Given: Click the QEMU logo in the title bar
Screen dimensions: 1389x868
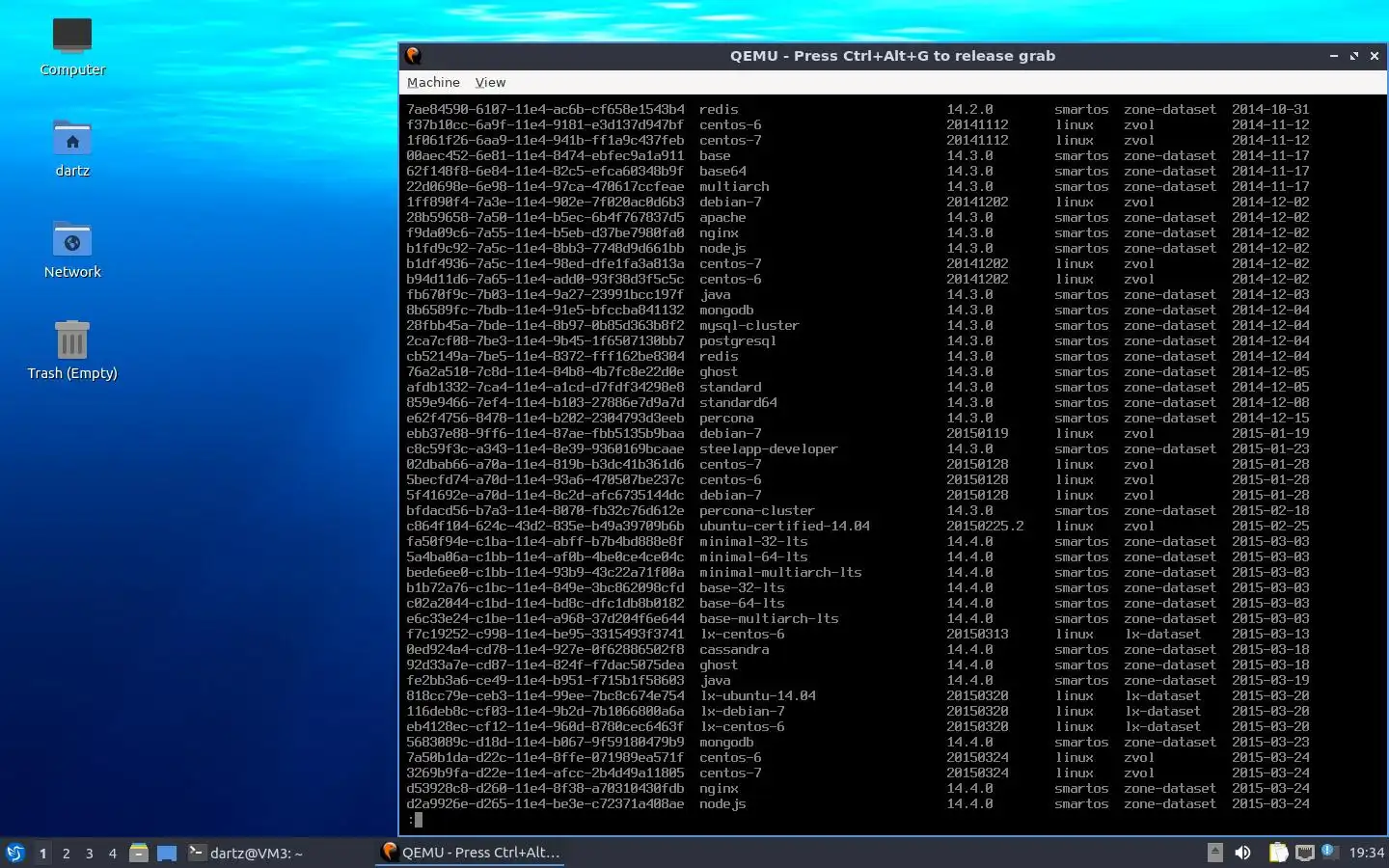Looking at the screenshot, I should 413,56.
